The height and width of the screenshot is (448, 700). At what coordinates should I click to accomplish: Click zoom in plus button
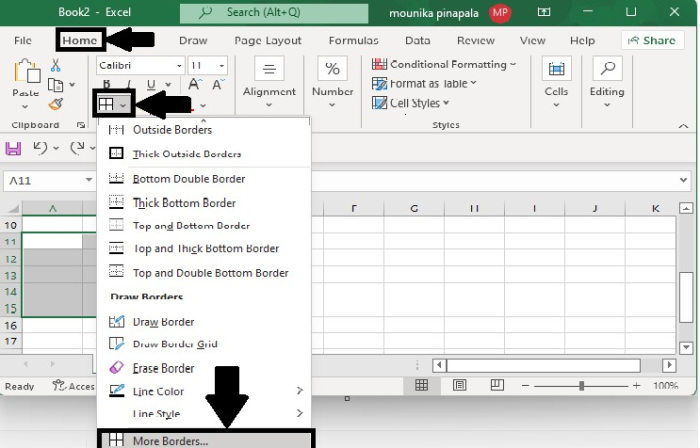[637, 385]
